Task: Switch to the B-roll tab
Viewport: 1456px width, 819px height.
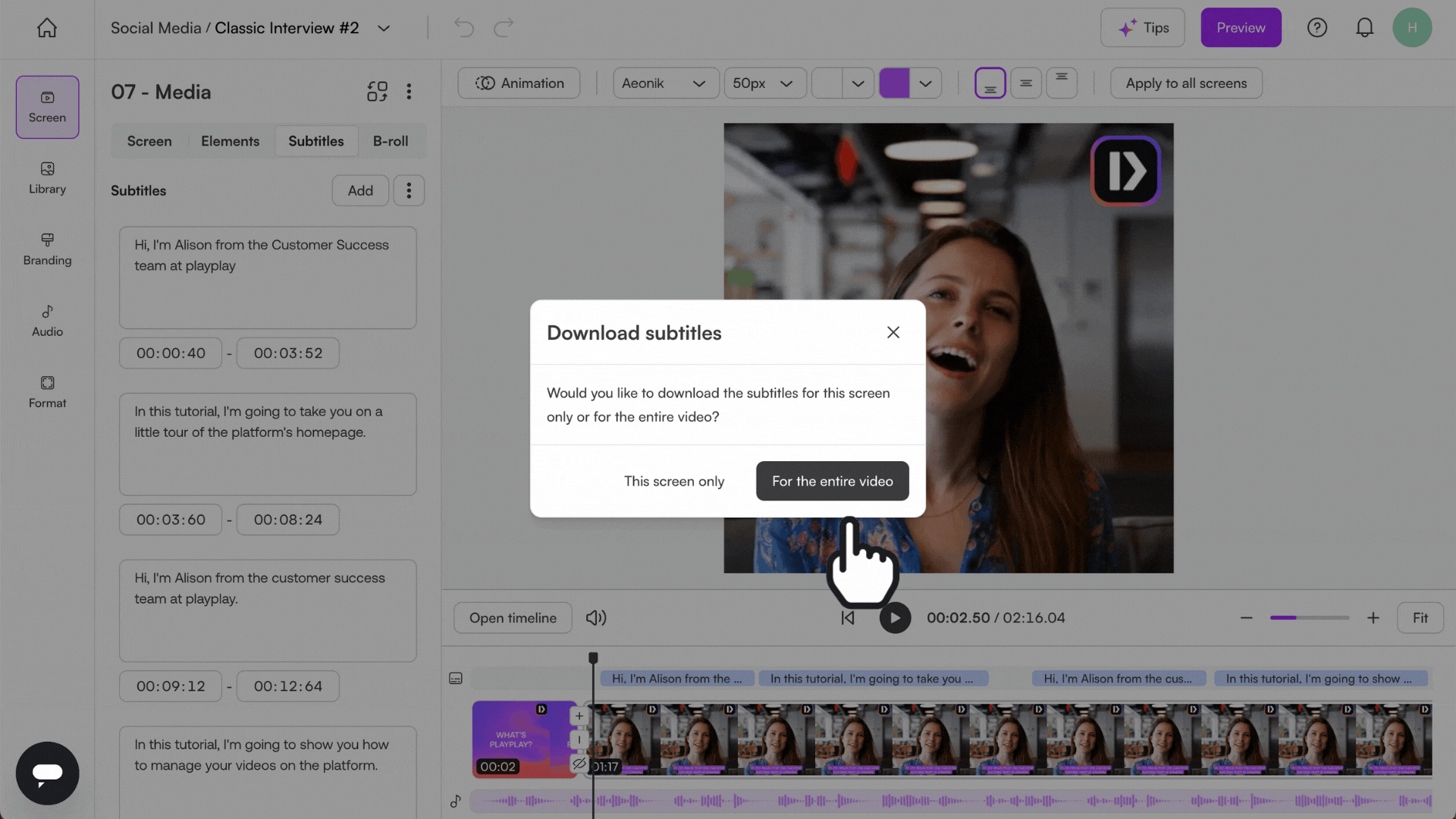Action: pyautogui.click(x=391, y=141)
